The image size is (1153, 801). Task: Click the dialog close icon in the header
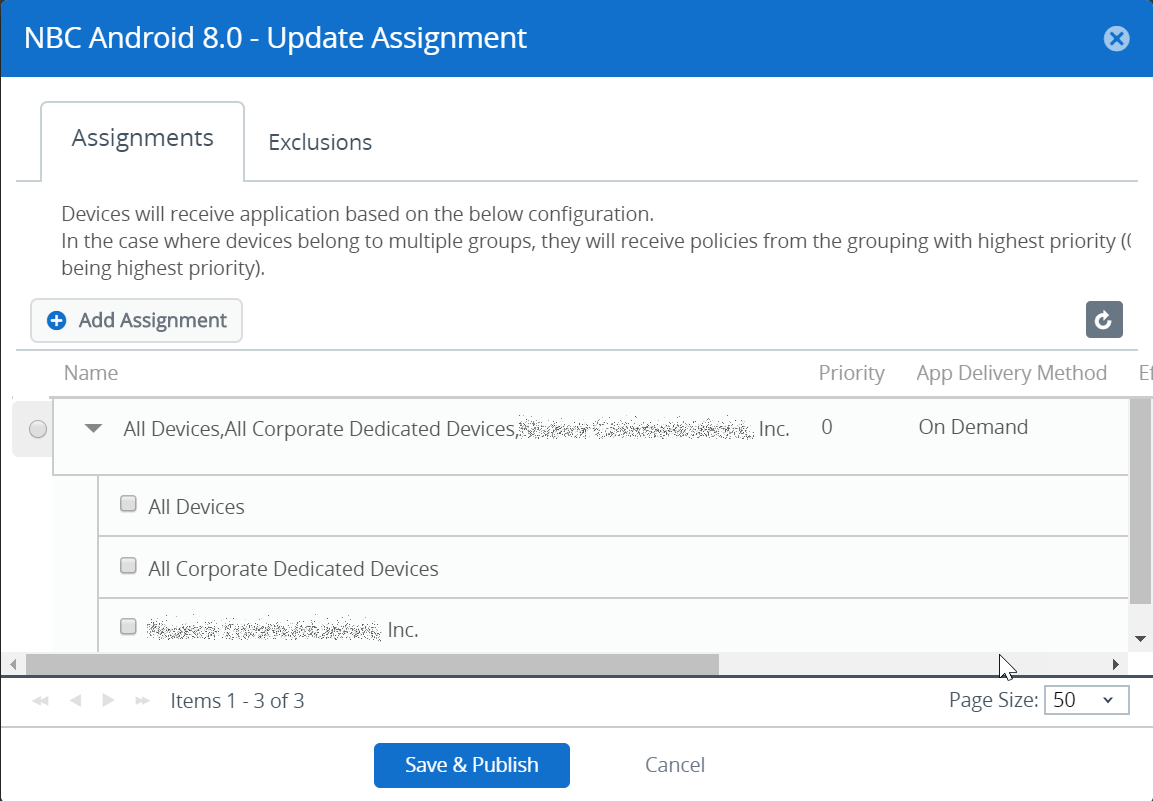click(x=1117, y=39)
